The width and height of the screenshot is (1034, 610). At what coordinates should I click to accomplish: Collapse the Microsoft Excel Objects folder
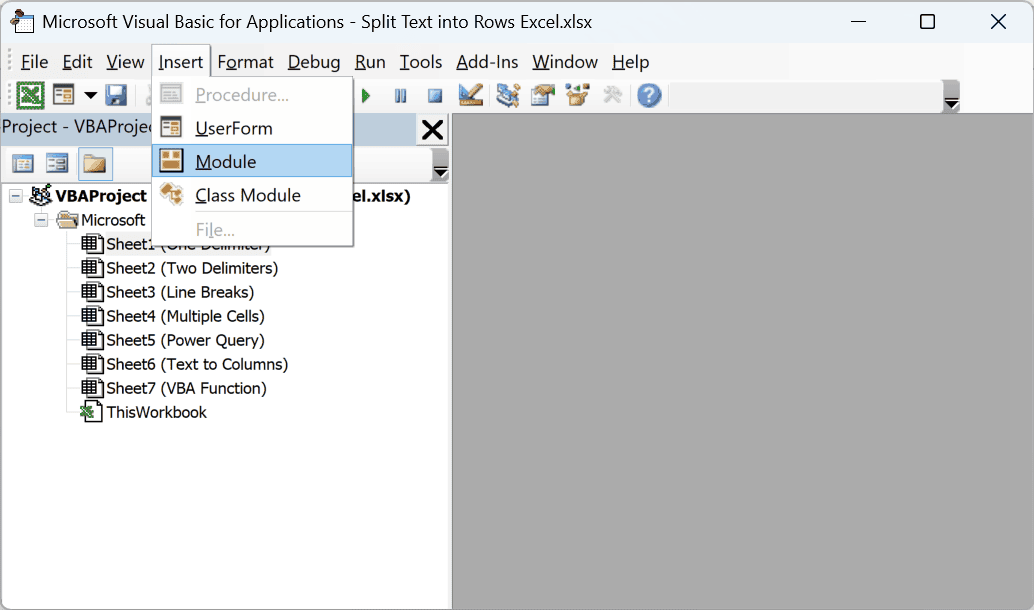(x=41, y=220)
